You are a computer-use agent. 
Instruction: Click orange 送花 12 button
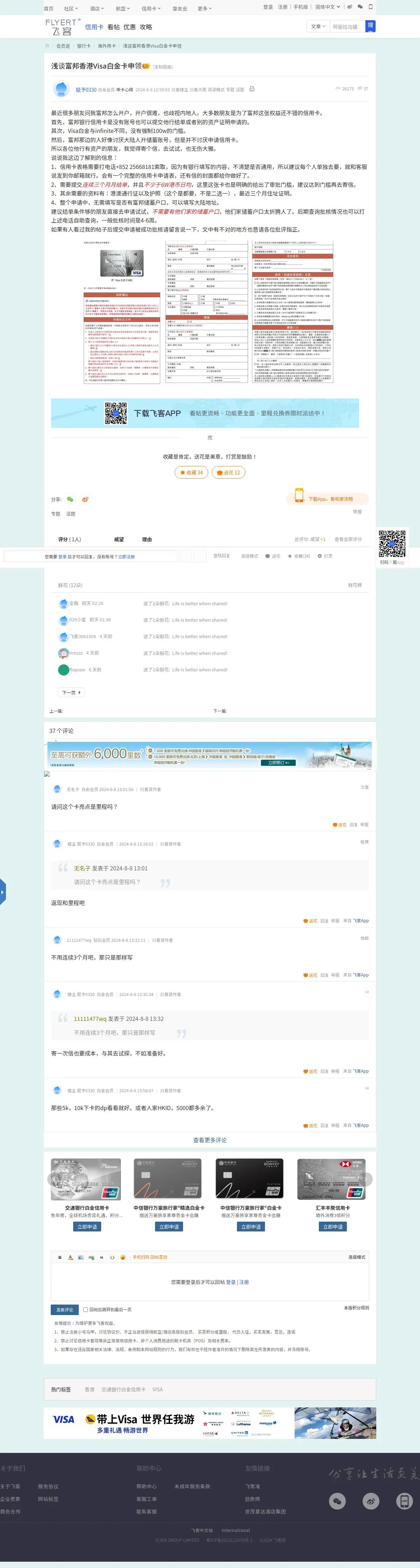click(x=228, y=472)
